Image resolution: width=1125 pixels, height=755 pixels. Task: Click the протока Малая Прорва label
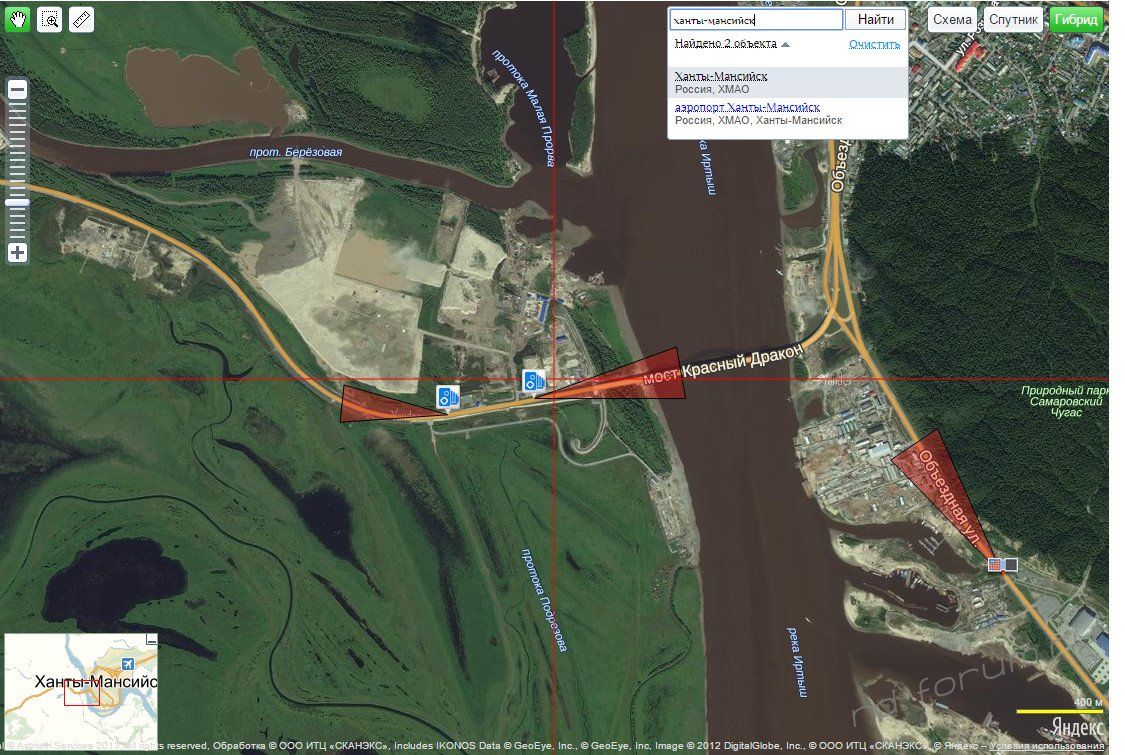[524, 108]
